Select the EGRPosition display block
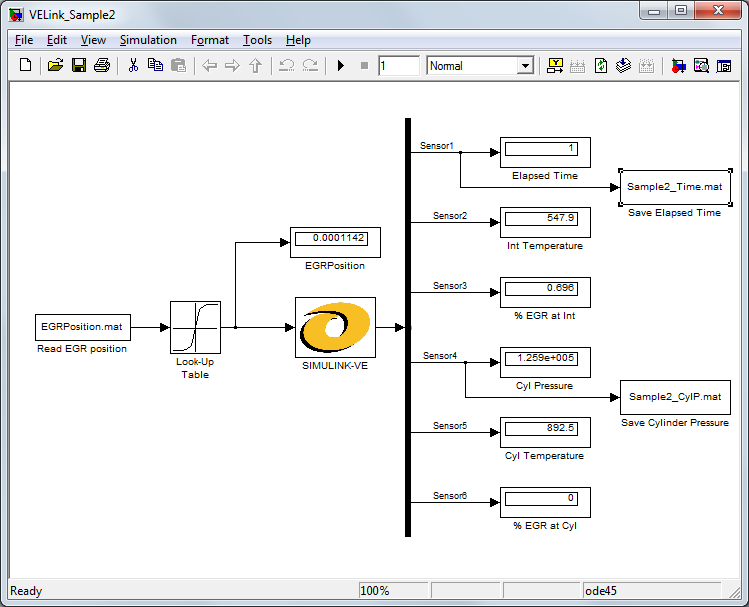The height and width of the screenshot is (607, 749). 335,243
